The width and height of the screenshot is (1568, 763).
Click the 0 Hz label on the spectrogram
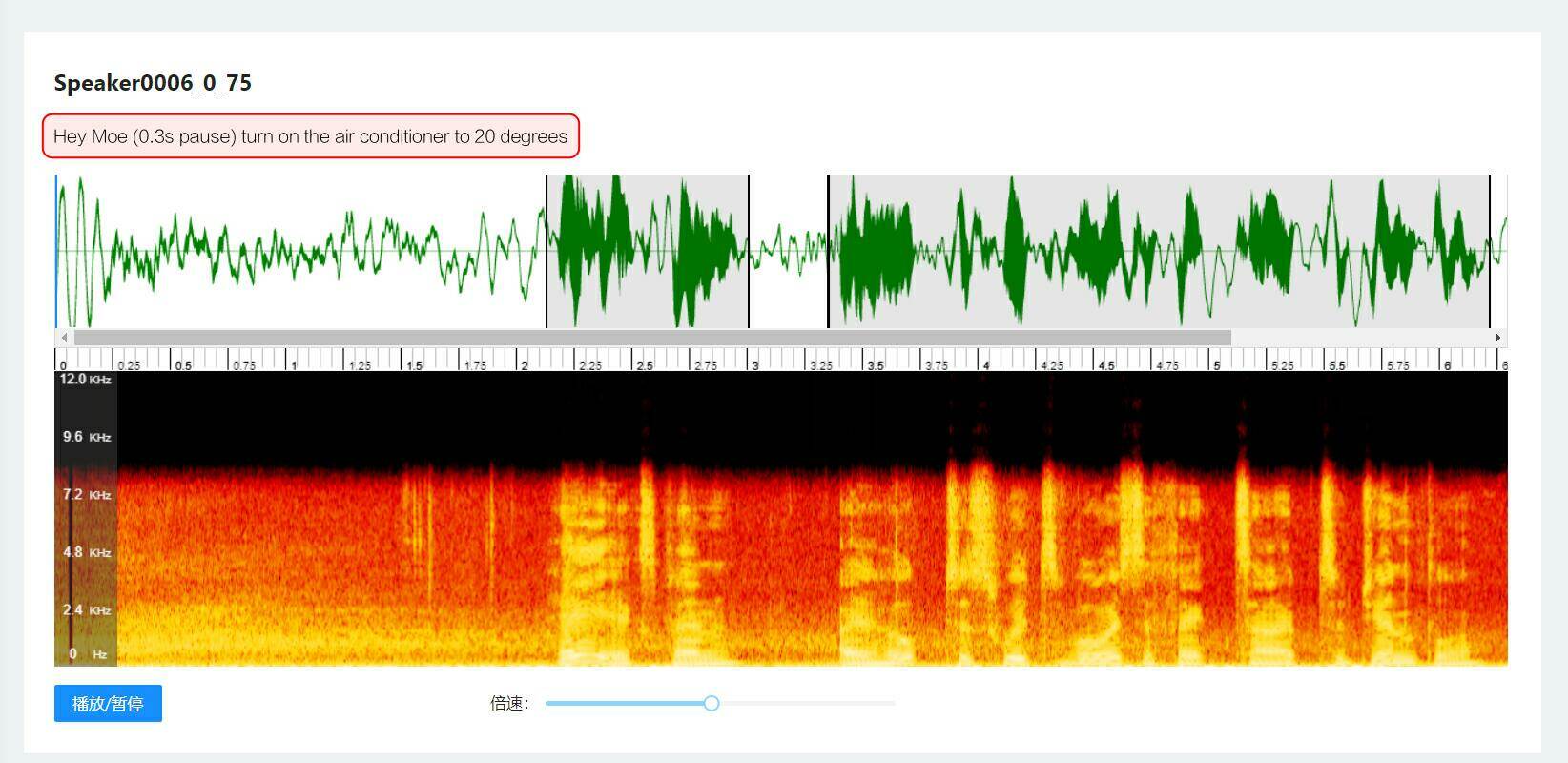point(86,654)
